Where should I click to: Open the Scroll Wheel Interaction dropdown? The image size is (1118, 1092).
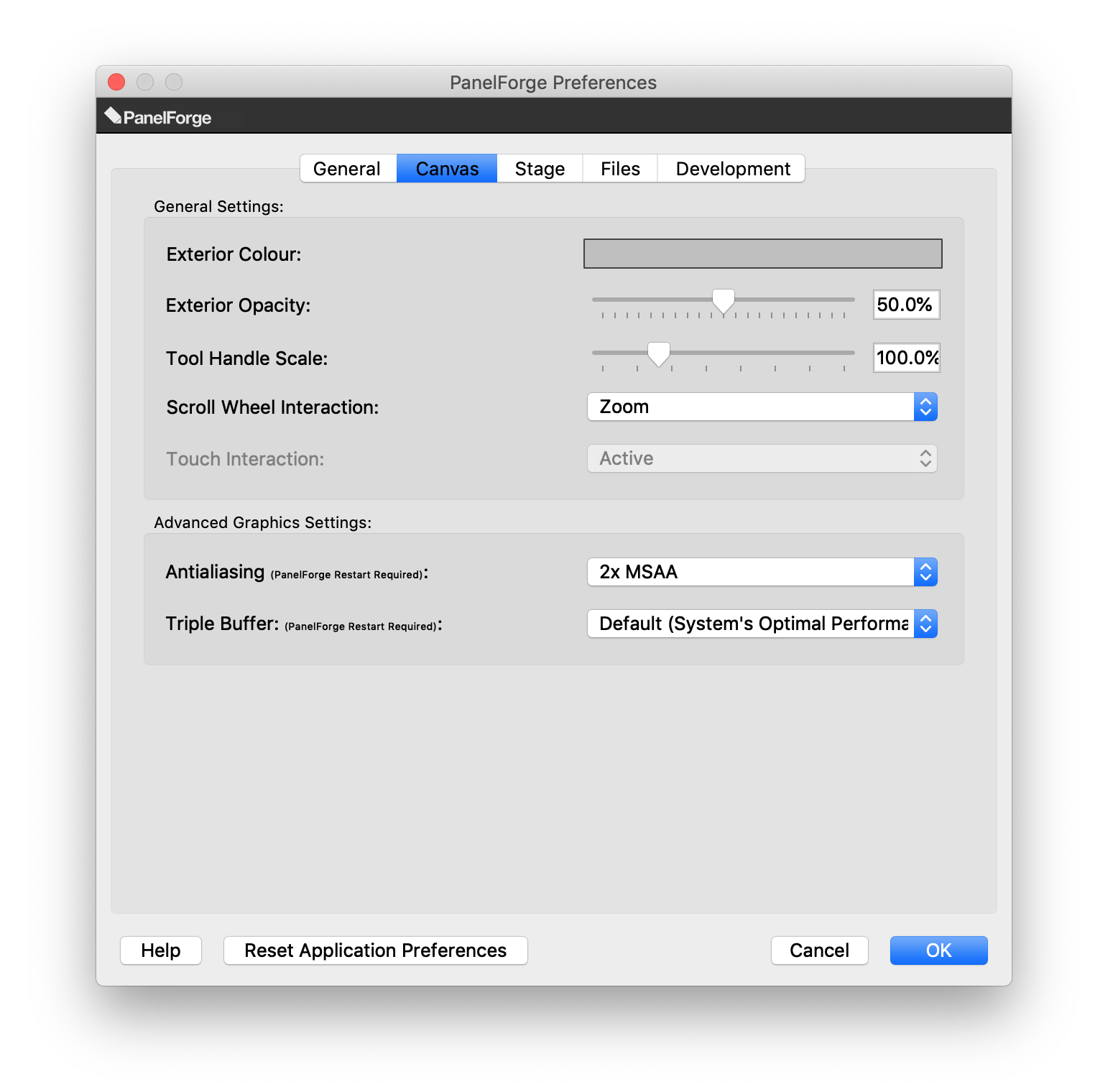tap(762, 407)
